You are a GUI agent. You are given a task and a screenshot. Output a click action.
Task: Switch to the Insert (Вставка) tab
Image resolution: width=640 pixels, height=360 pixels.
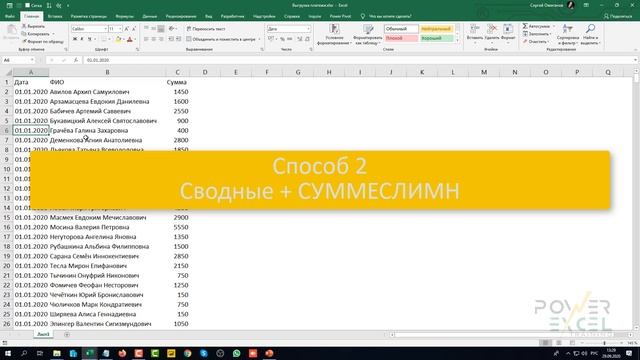tap(55, 16)
